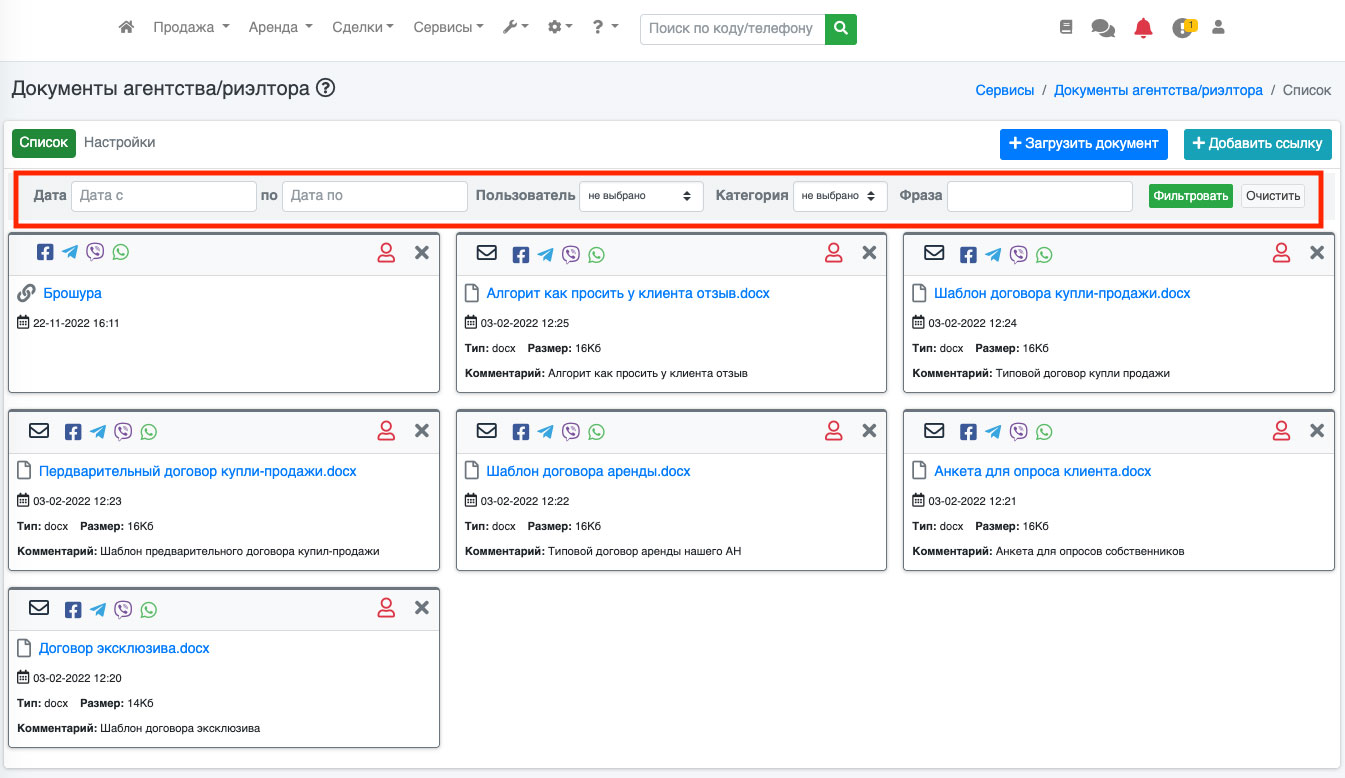Image resolution: width=1345 pixels, height=778 pixels.
Task: Share Брошюра via the Telegram icon
Action: click(70, 252)
